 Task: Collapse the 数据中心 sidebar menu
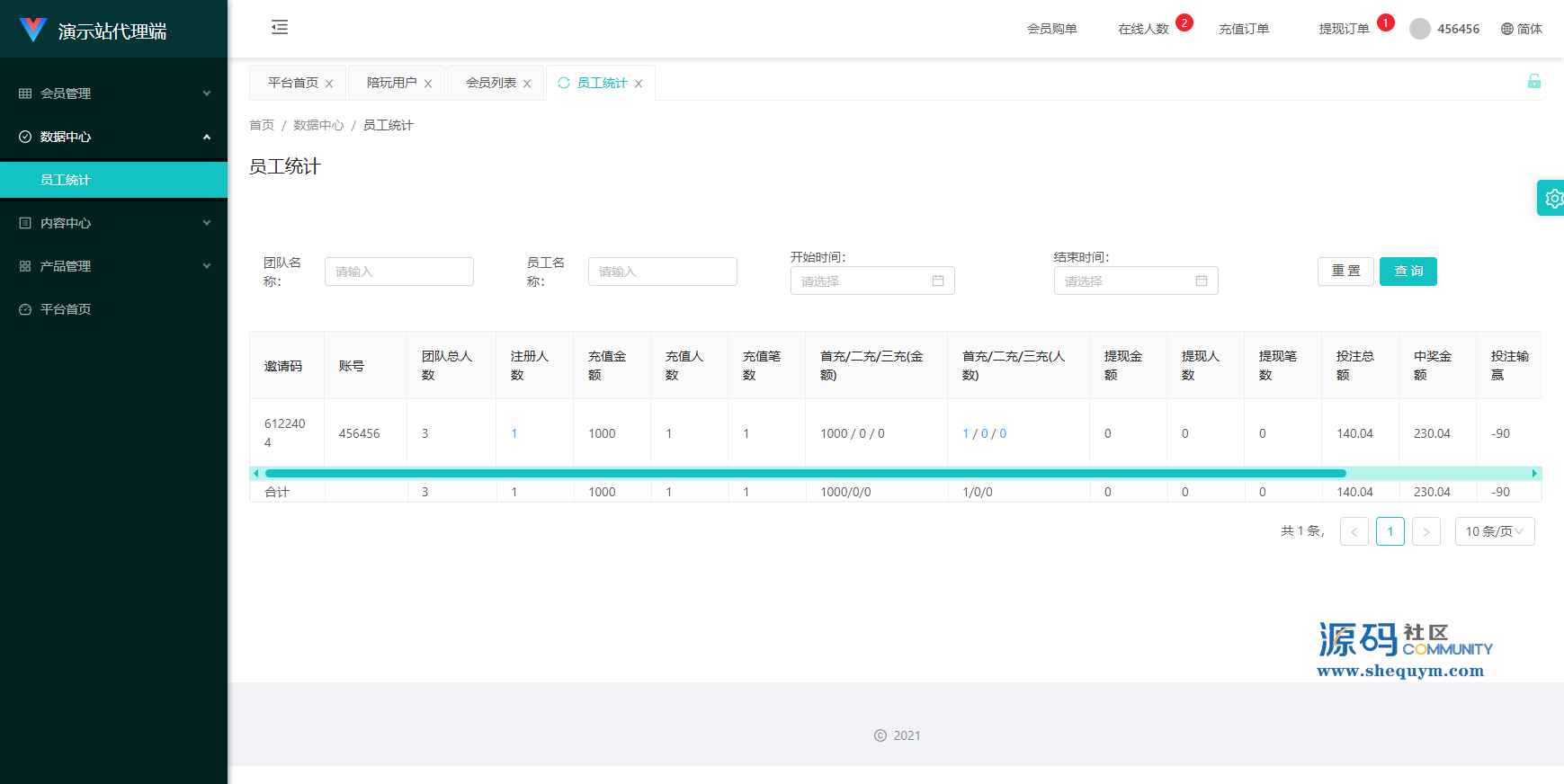[x=114, y=137]
